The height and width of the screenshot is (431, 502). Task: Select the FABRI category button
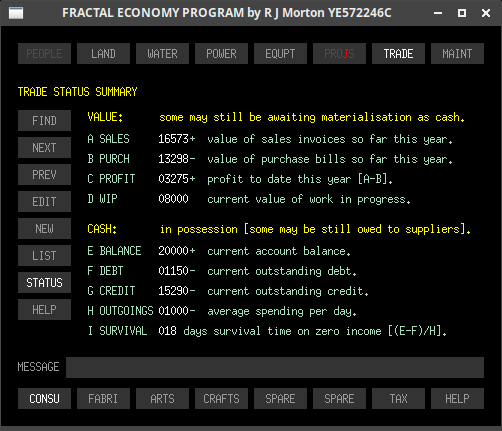(103, 399)
